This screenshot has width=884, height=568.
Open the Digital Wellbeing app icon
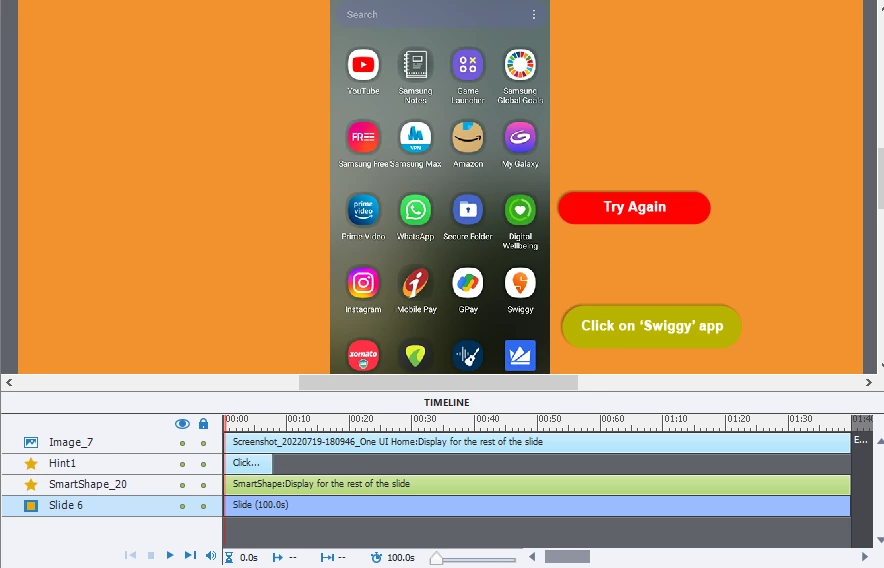click(520, 210)
